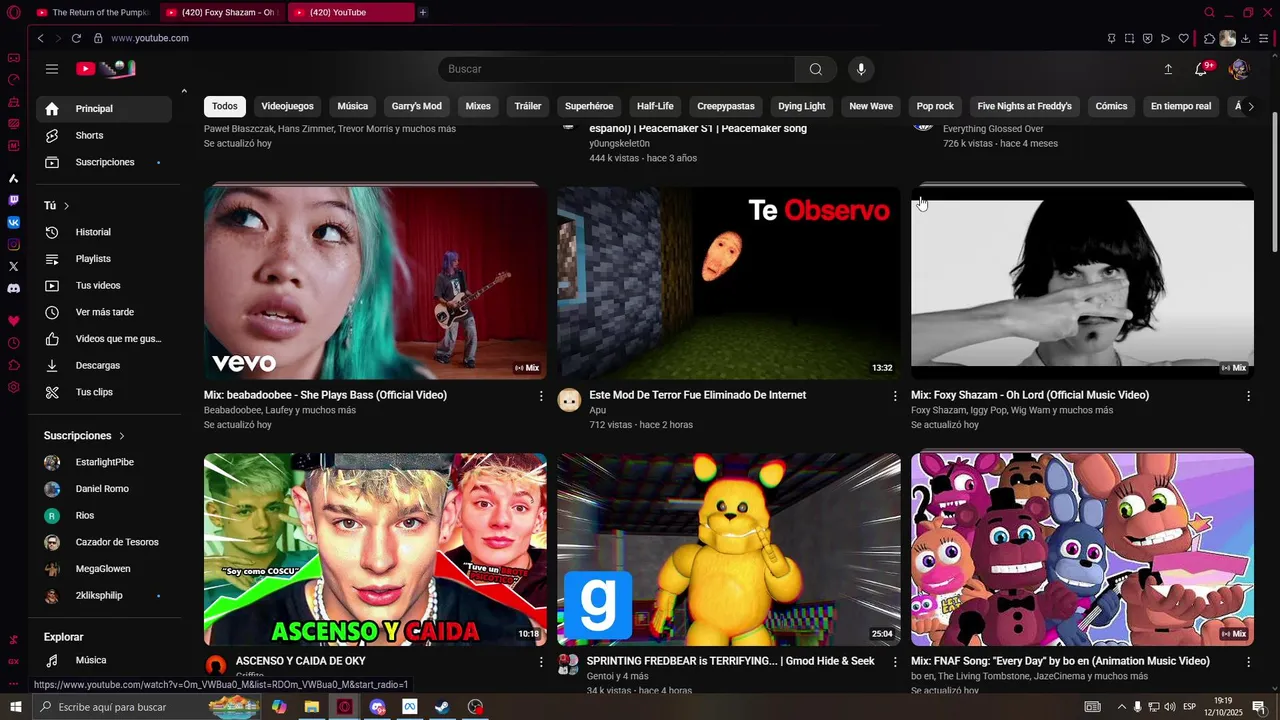Open Windows Start menu
This screenshot has height=720, width=1280.
point(15,707)
